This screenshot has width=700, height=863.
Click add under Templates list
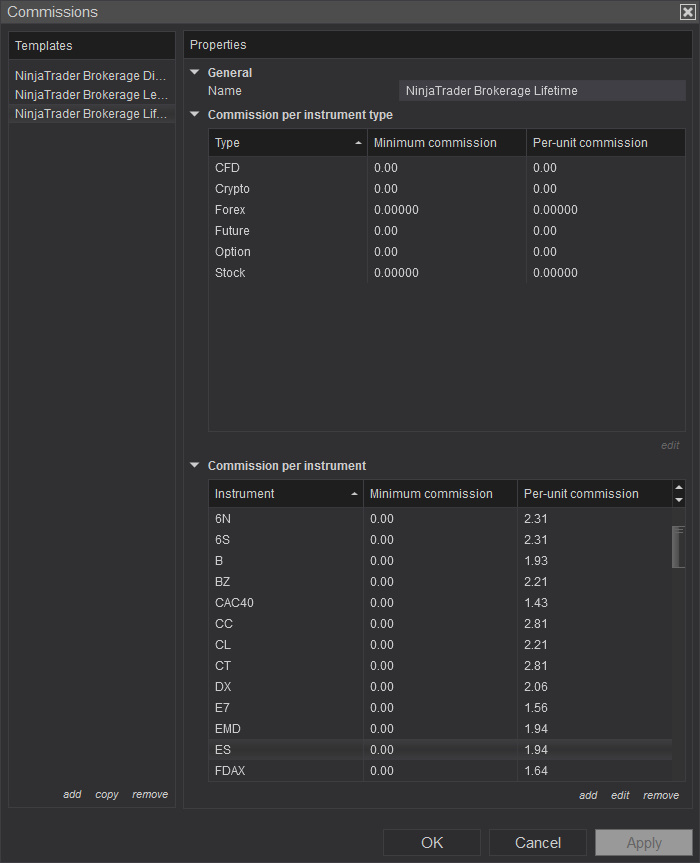click(72, 794)
